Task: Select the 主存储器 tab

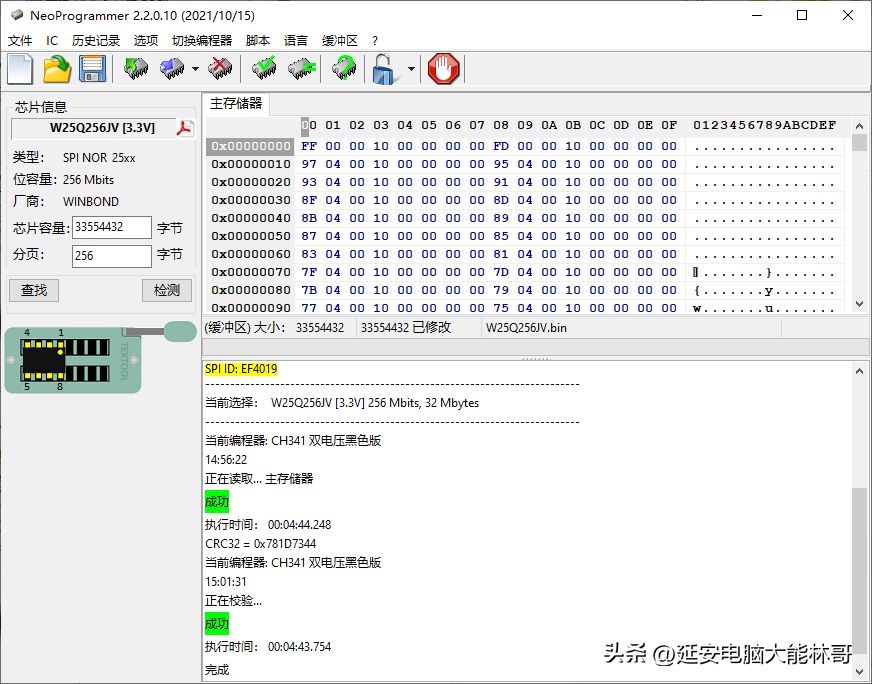Action: point(236,103)
